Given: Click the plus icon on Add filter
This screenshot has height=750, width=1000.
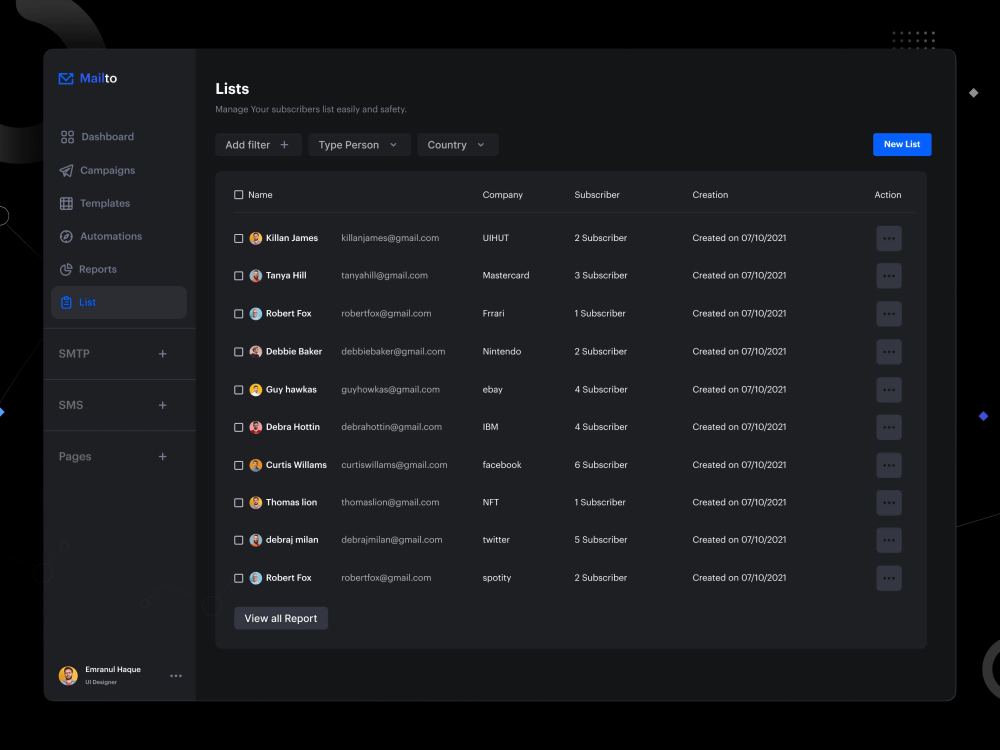Looking at the screenshot, I should 284,145.
